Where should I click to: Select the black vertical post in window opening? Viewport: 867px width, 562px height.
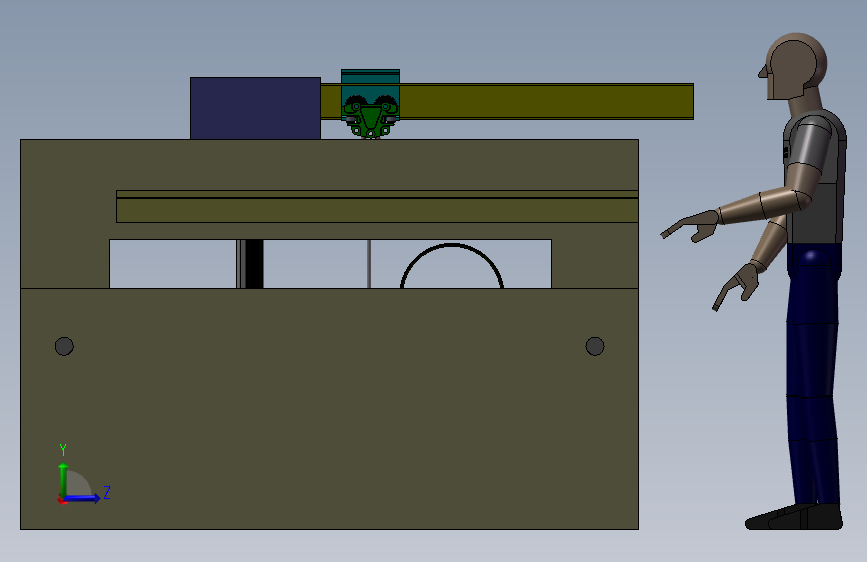coord(253,264)
